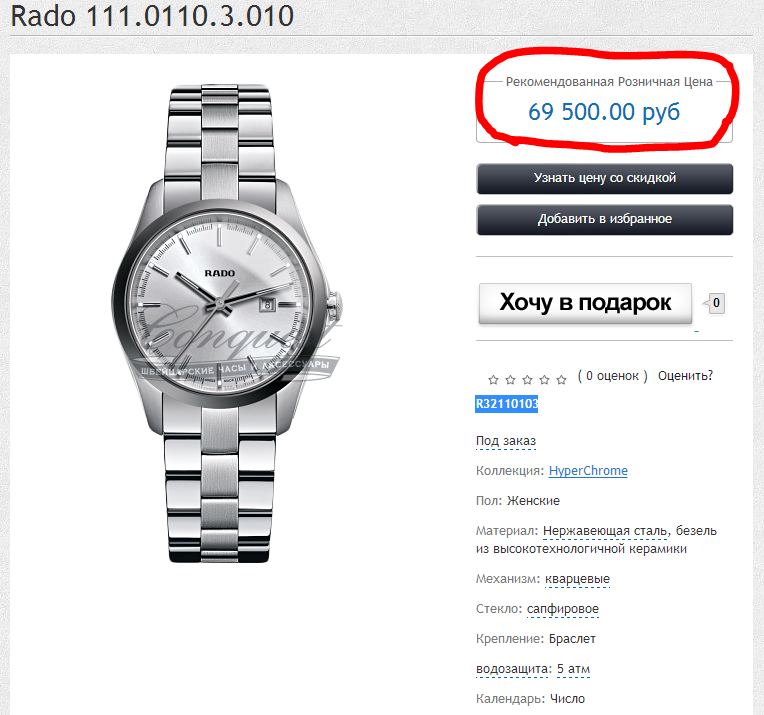
Task: Click the "кварцевые" mechanism link
Action: [x=577, y=579]
